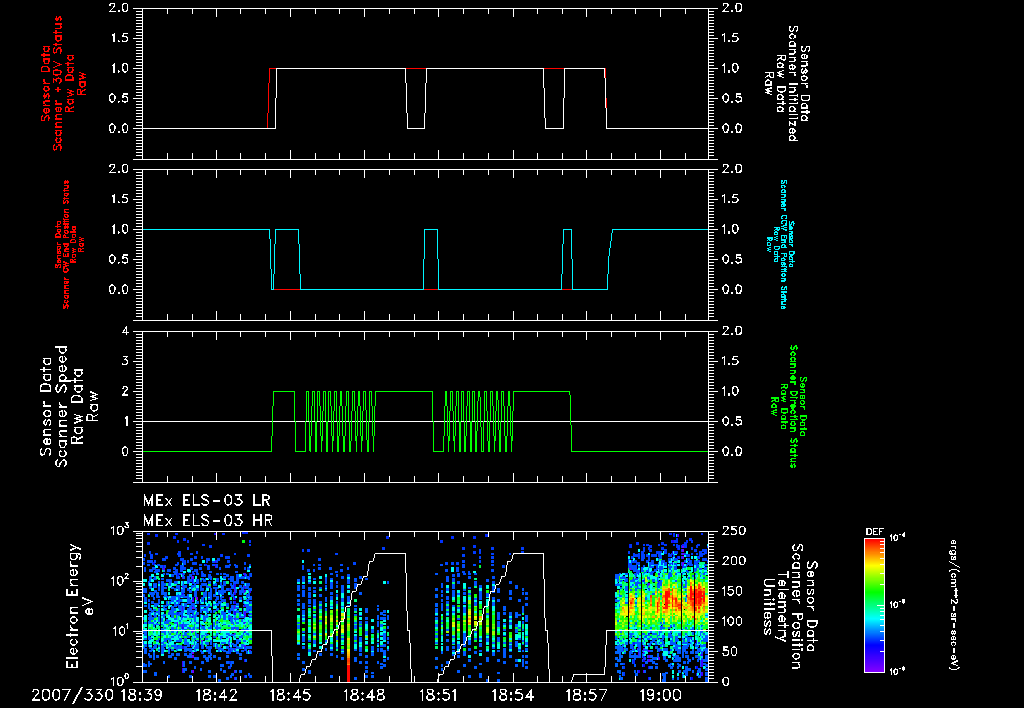Viewport: 1024px width, 708px height.
Task: Click the 10^-4 label at color bar top
Action: (x=898, y=538)
